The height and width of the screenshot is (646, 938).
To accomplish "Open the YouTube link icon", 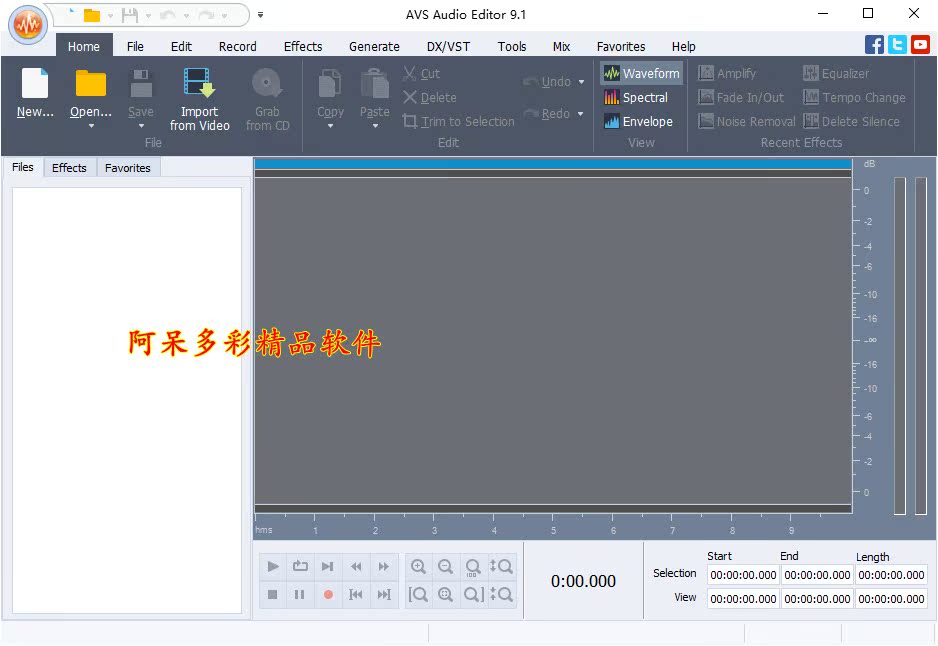I will pyautogui.click(x=920, y=45).
